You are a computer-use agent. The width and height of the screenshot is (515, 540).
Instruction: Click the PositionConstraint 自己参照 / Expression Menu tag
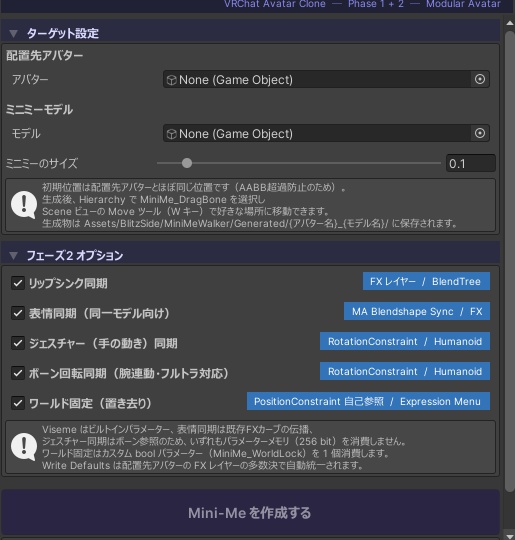click(x=368, y=401)
